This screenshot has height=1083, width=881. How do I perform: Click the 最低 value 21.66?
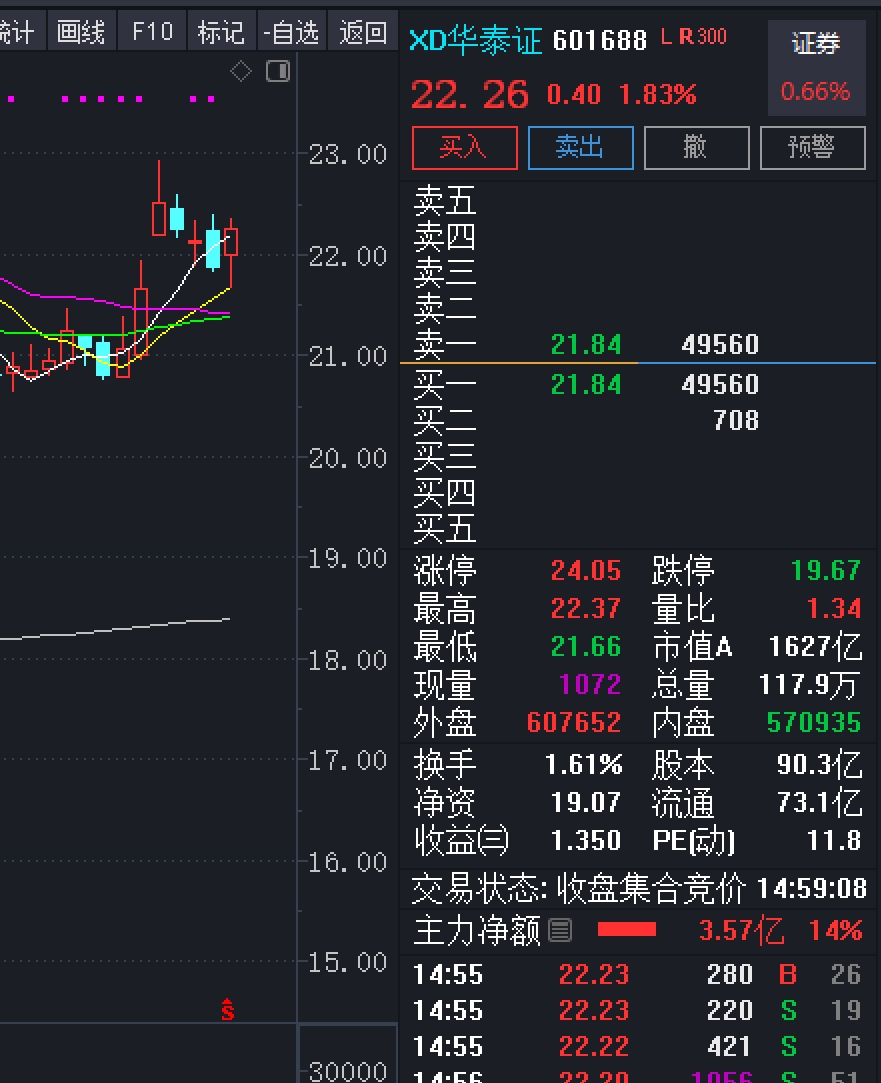(585, 646)
